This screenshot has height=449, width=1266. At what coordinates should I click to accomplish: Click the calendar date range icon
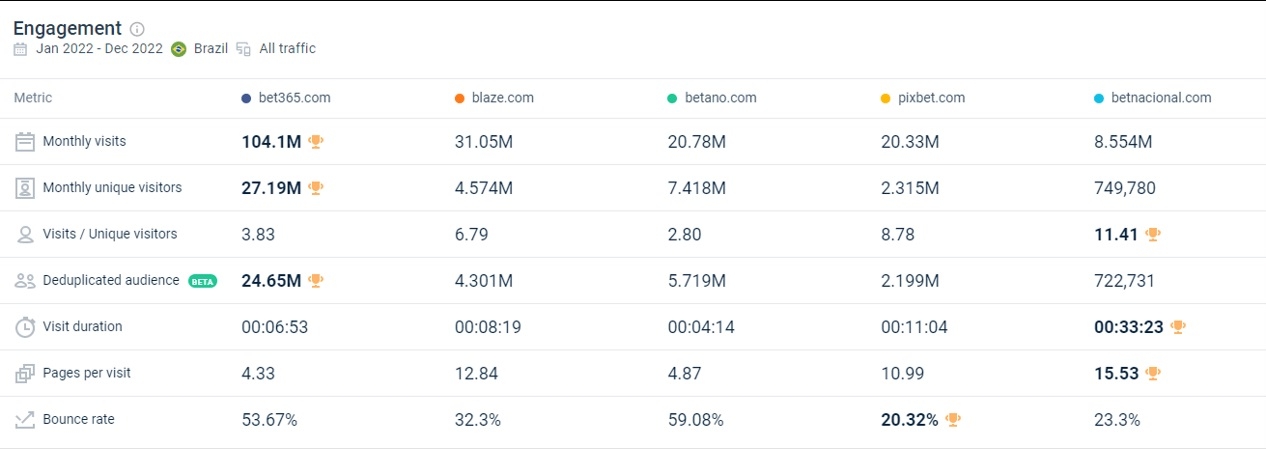click(21, 49)
